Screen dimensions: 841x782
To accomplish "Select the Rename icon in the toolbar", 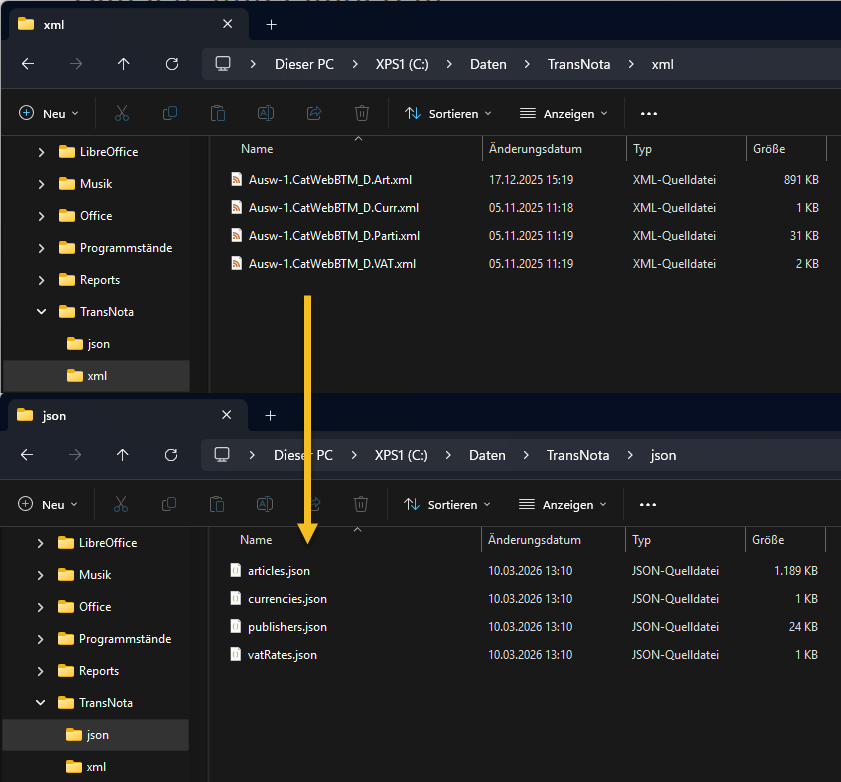I will (x=265, y=113).
